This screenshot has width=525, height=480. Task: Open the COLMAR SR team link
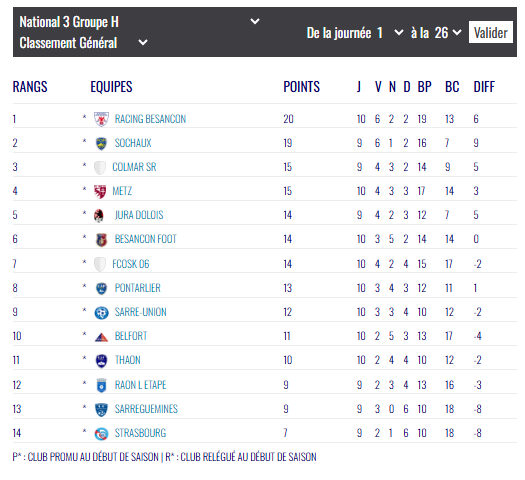pos(134,167)
